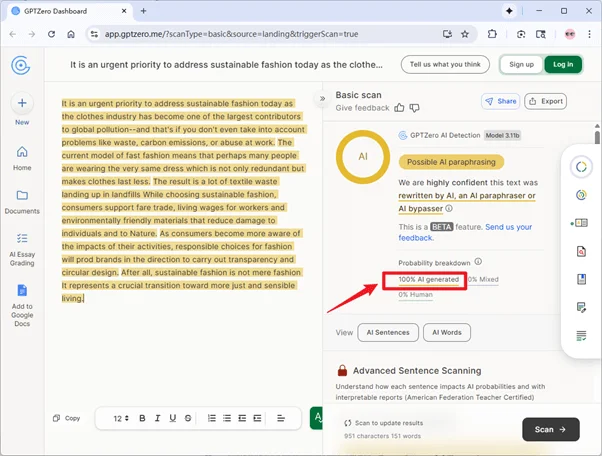Toggle strikethrough formatting in editor toolbar

pyautogui.click(x=186, y=418)
